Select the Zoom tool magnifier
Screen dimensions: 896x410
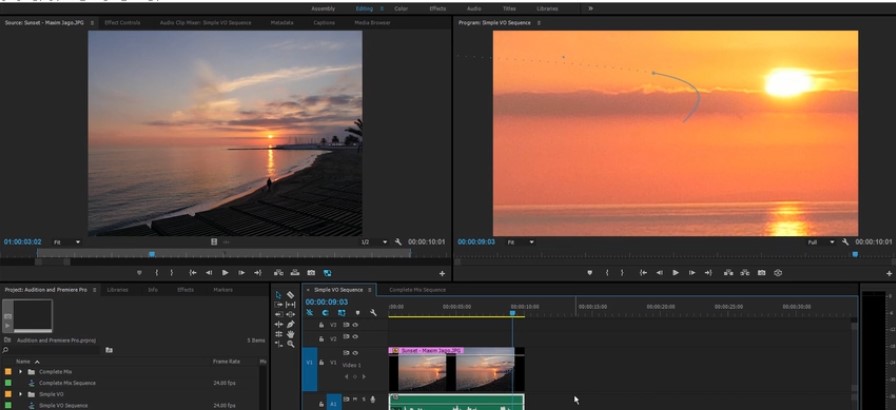[290, 344]
